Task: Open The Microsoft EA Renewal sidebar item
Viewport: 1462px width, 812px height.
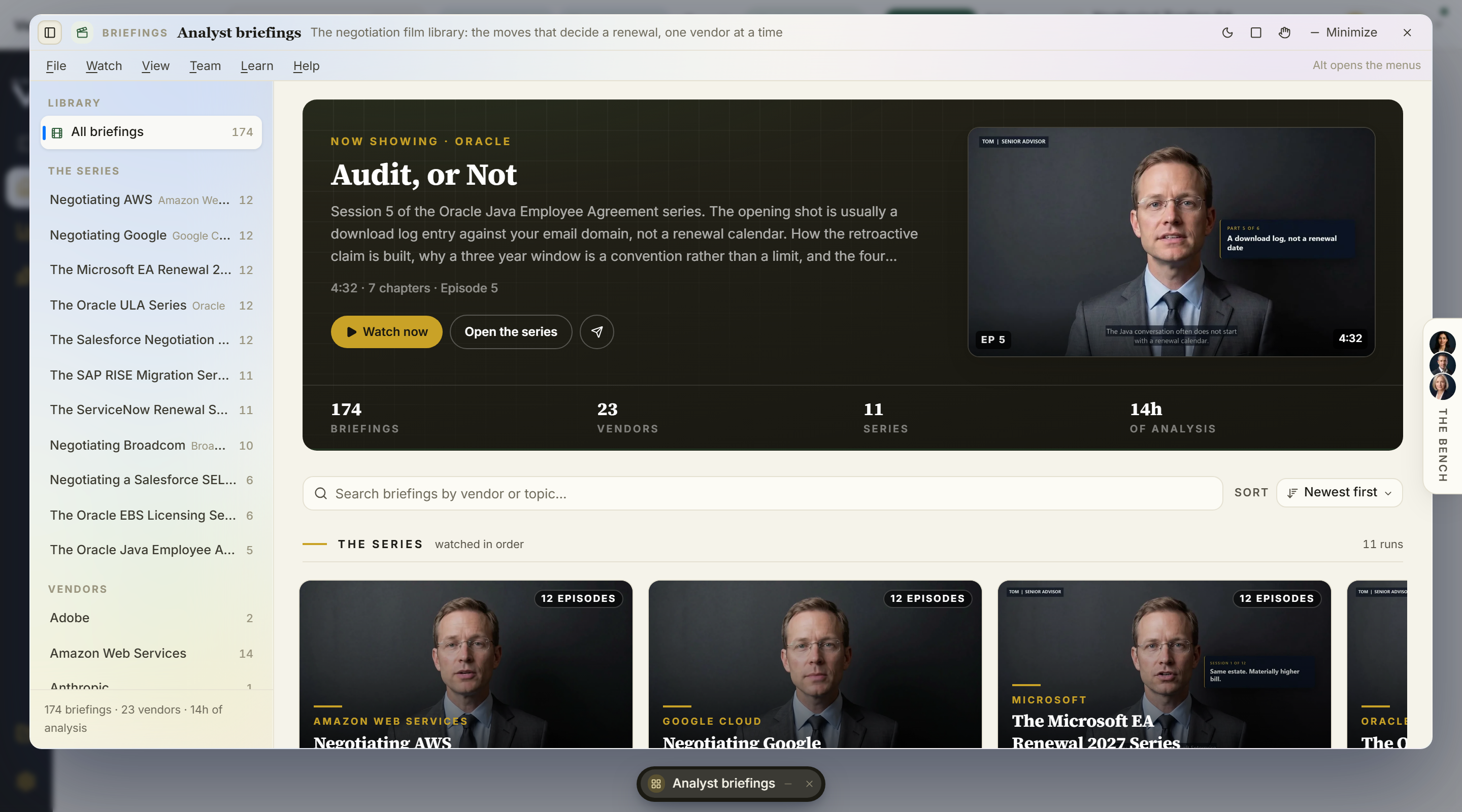Action: tap(151, 269)
